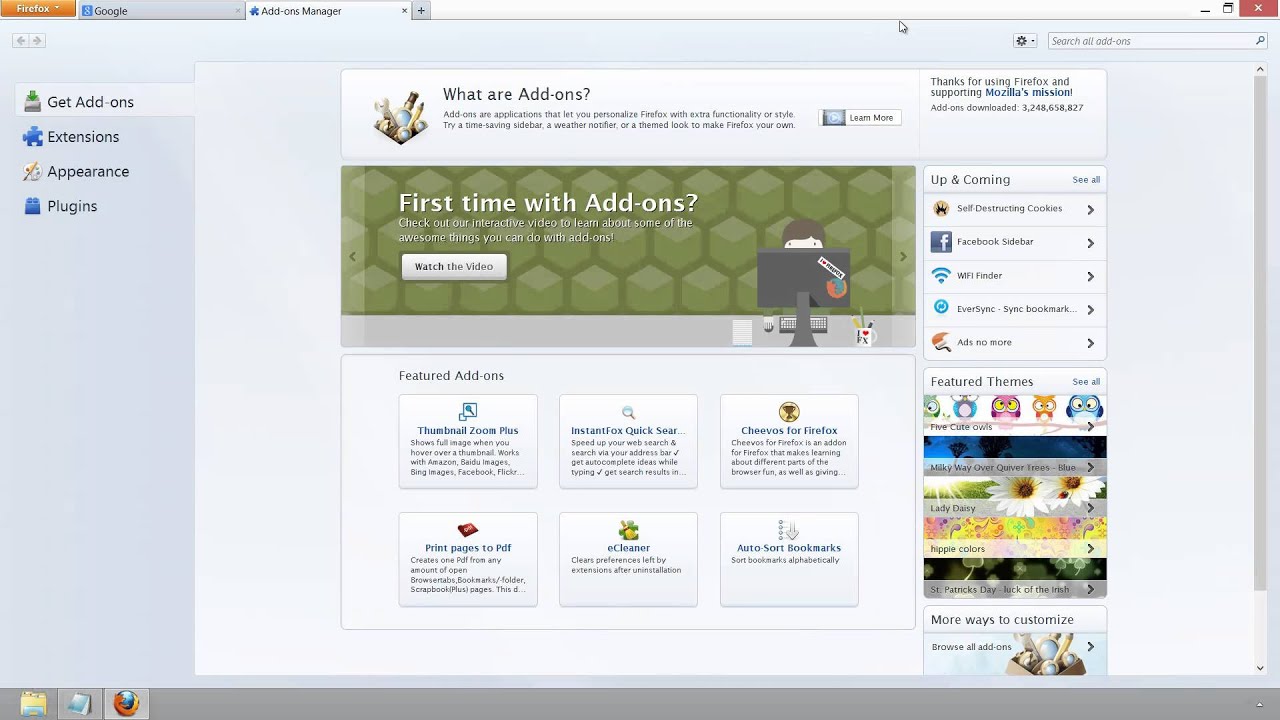The width and height of the screenshot is (1280, 720).
Task: Select the hippie colors theme
Action: 1015,537
